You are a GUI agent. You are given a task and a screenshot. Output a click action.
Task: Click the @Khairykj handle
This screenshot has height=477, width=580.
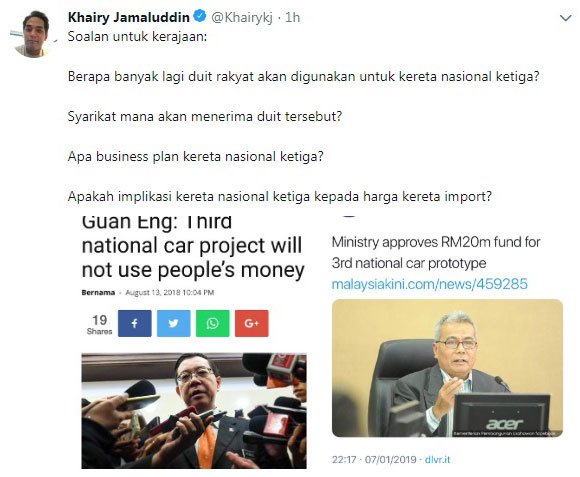click(x=242, y=17)
